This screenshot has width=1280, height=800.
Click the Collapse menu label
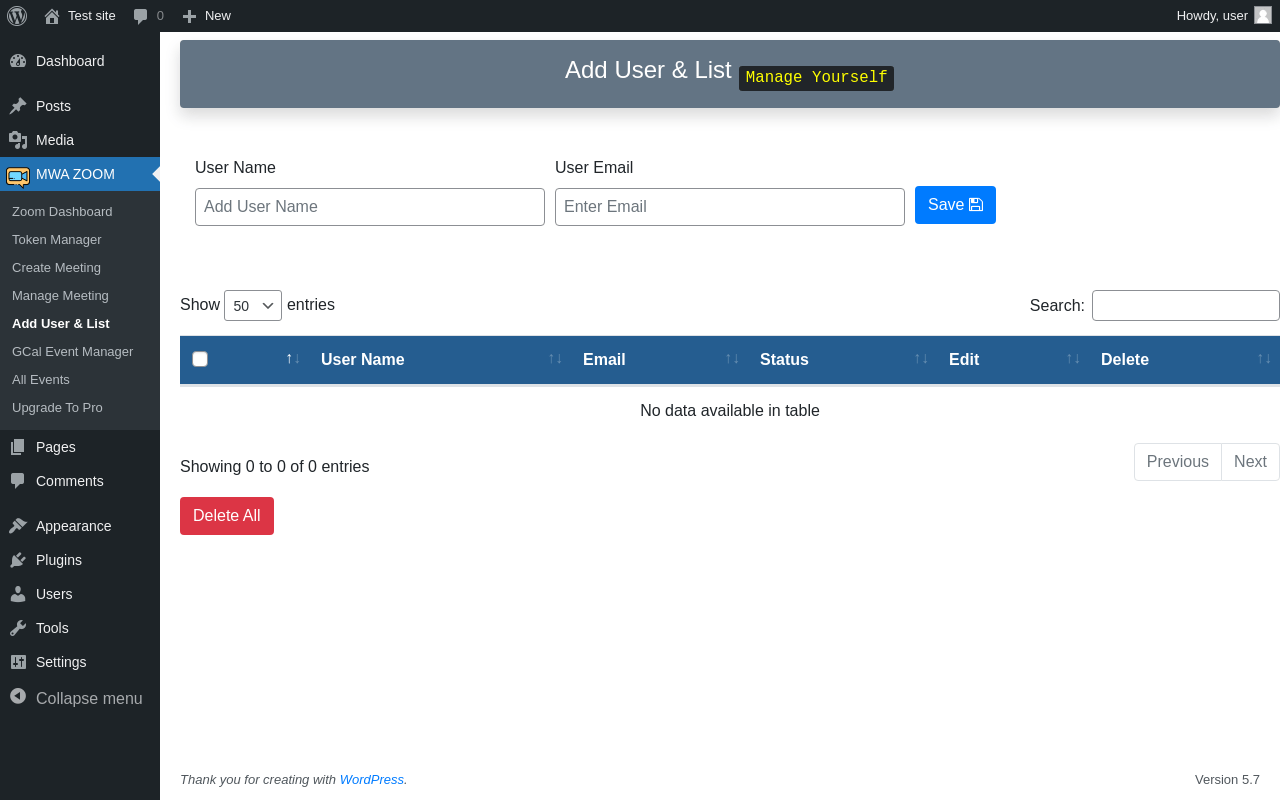(x=89, y=698)
